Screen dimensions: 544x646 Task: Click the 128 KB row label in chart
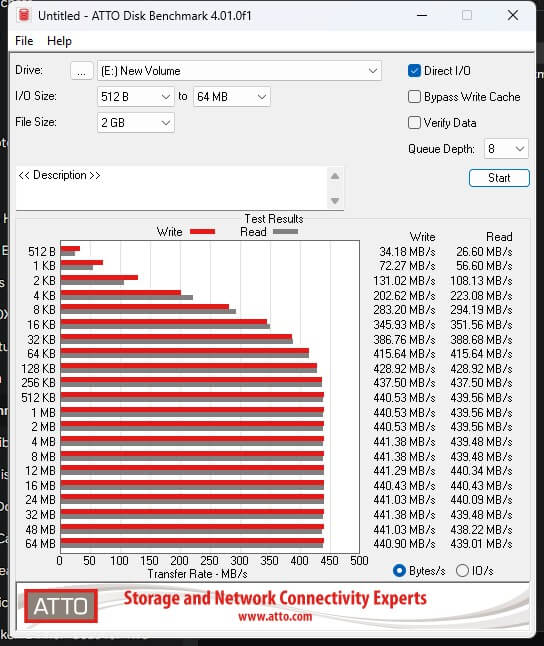[38, 369]
